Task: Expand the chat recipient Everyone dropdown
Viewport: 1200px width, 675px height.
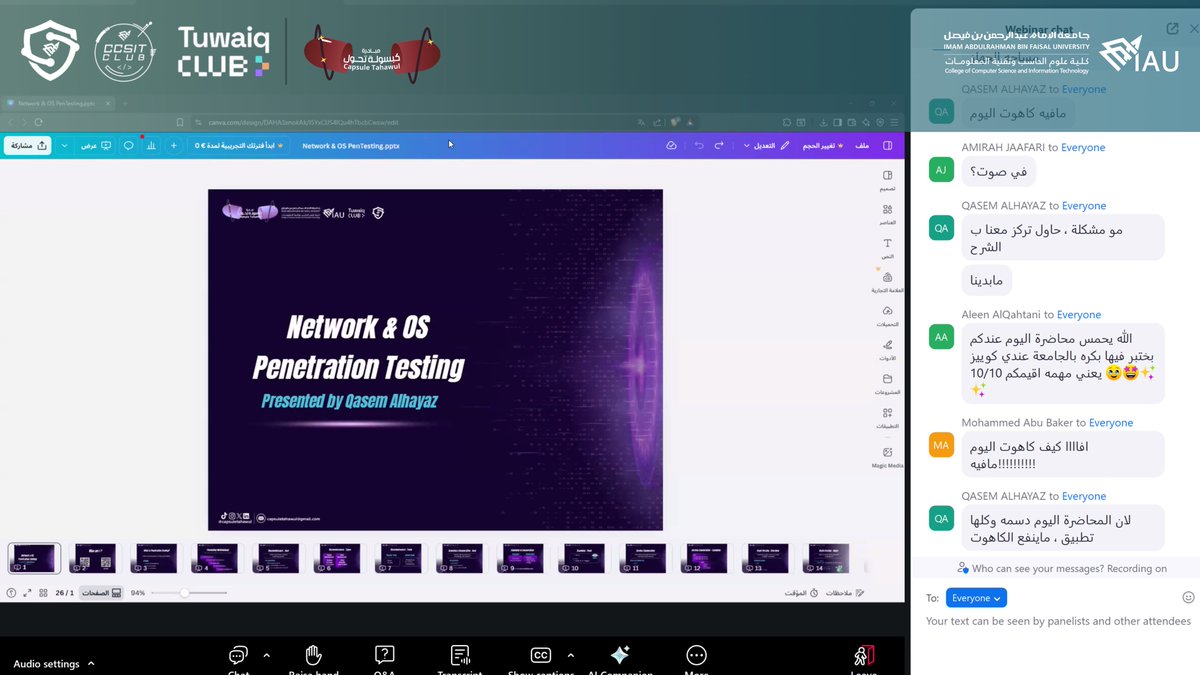Action: tap(976, 598)
